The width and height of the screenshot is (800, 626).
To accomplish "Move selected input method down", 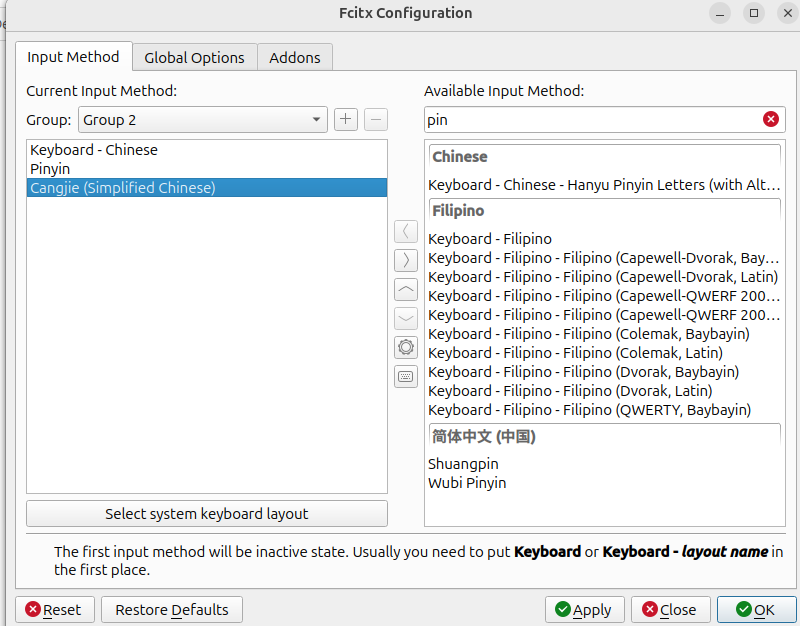I will (406, 318).
